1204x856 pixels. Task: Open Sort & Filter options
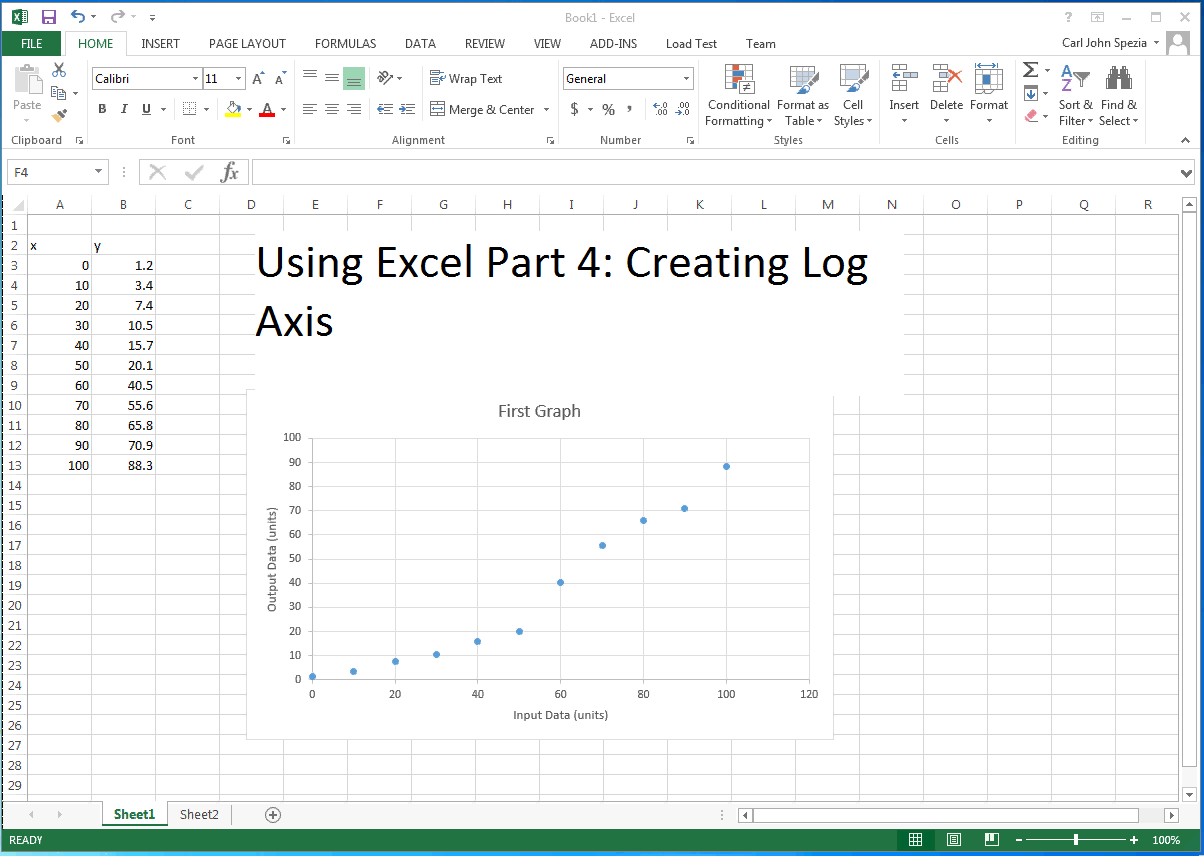pyautogui.click(x=1074, y=95)
